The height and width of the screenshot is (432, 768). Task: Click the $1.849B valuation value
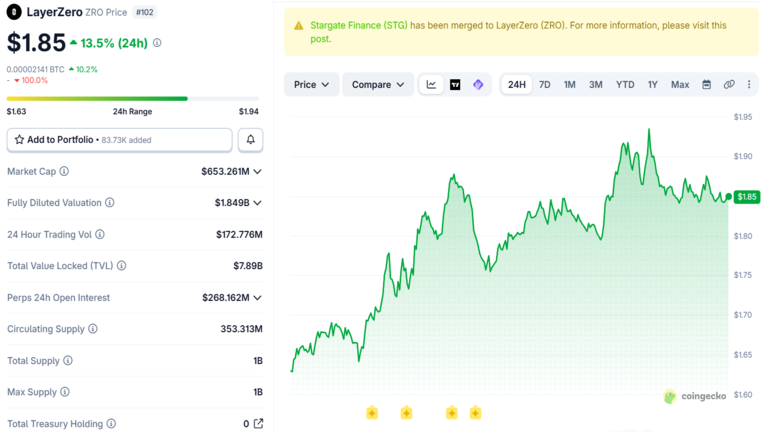[x=232, y=203]
